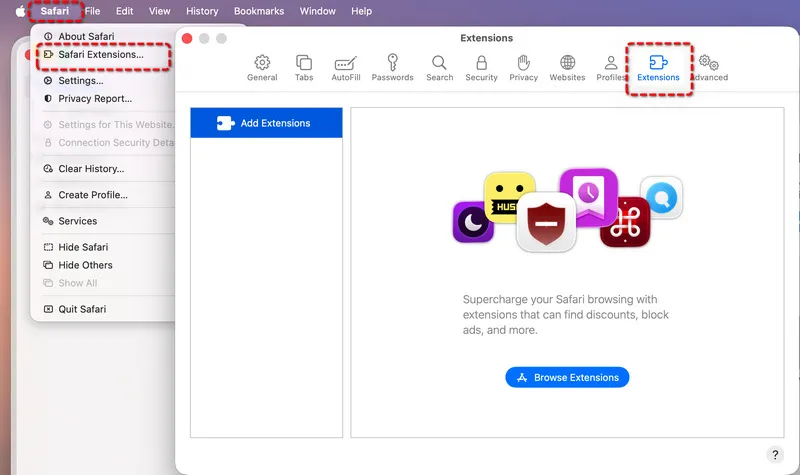Choose Settings… from the Safari menu
Screen dimensions: 800x475
[x=81, y=81]
